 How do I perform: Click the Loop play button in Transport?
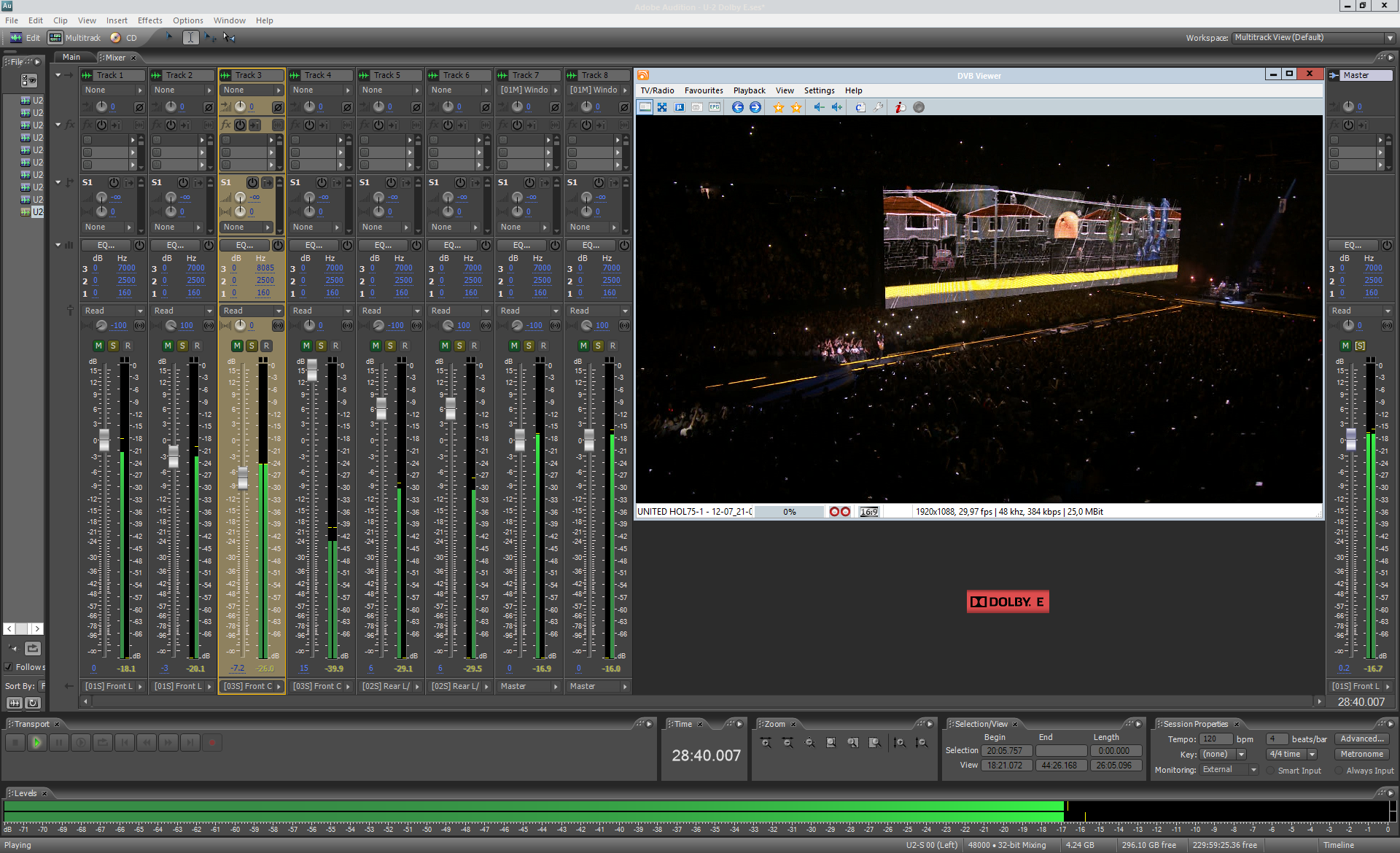103,743
